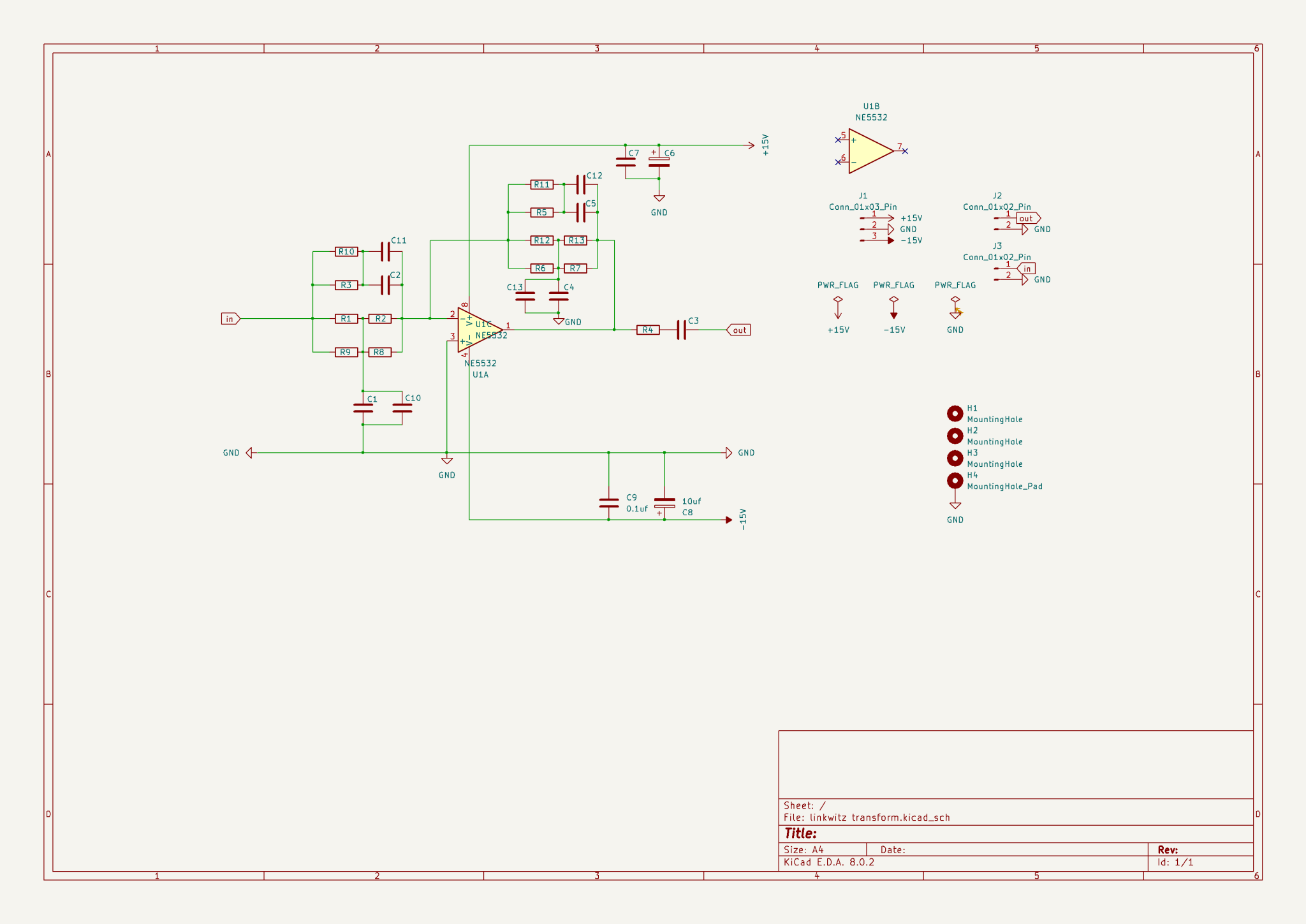Select output coupling capacitor C3
This screenshot has height=924, width=1306.
point(682,330)
